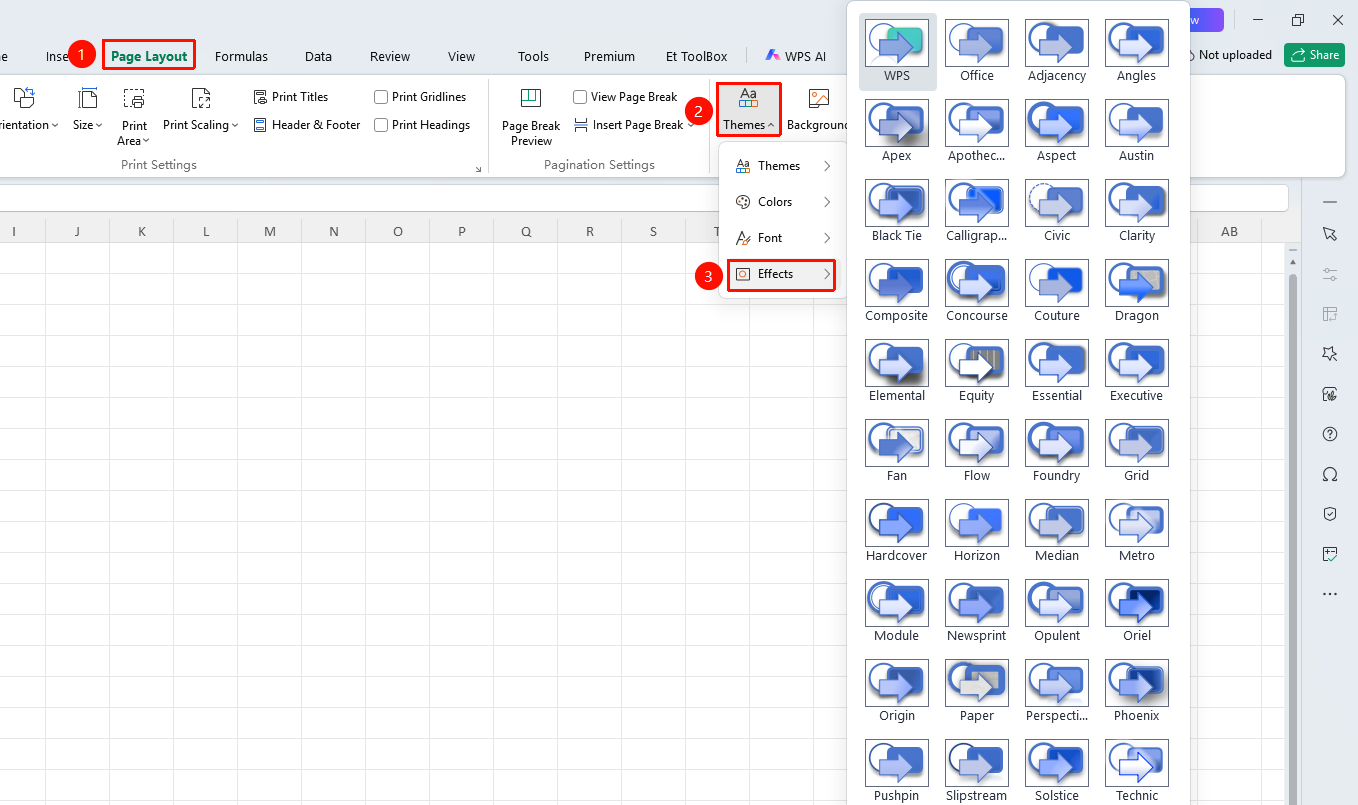Pick the Dragon effect icon
Viewport: 1358px width, 805px height.
pyautogui.click(x=1137, y=292)
